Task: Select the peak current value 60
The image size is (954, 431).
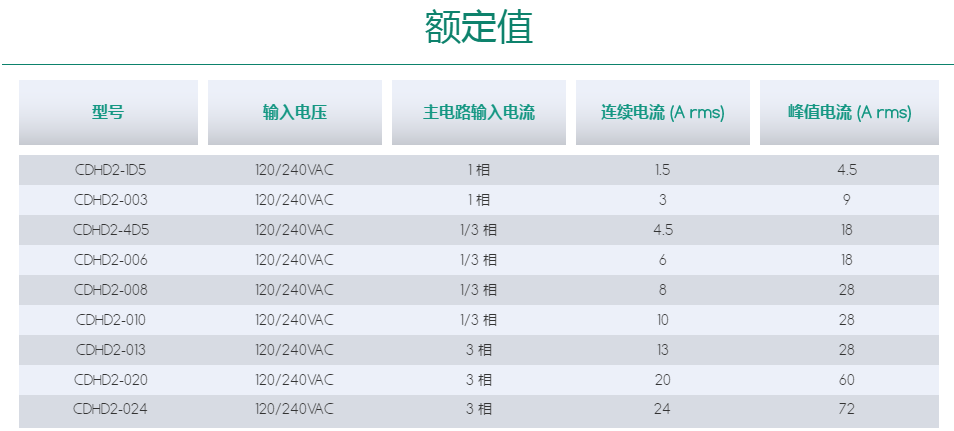Action: [847, 380]
